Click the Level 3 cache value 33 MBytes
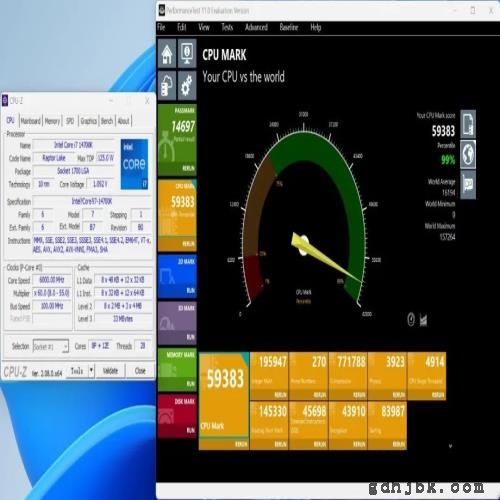The height and width of the screenshot is (500, 500). [x=123, y=319]
